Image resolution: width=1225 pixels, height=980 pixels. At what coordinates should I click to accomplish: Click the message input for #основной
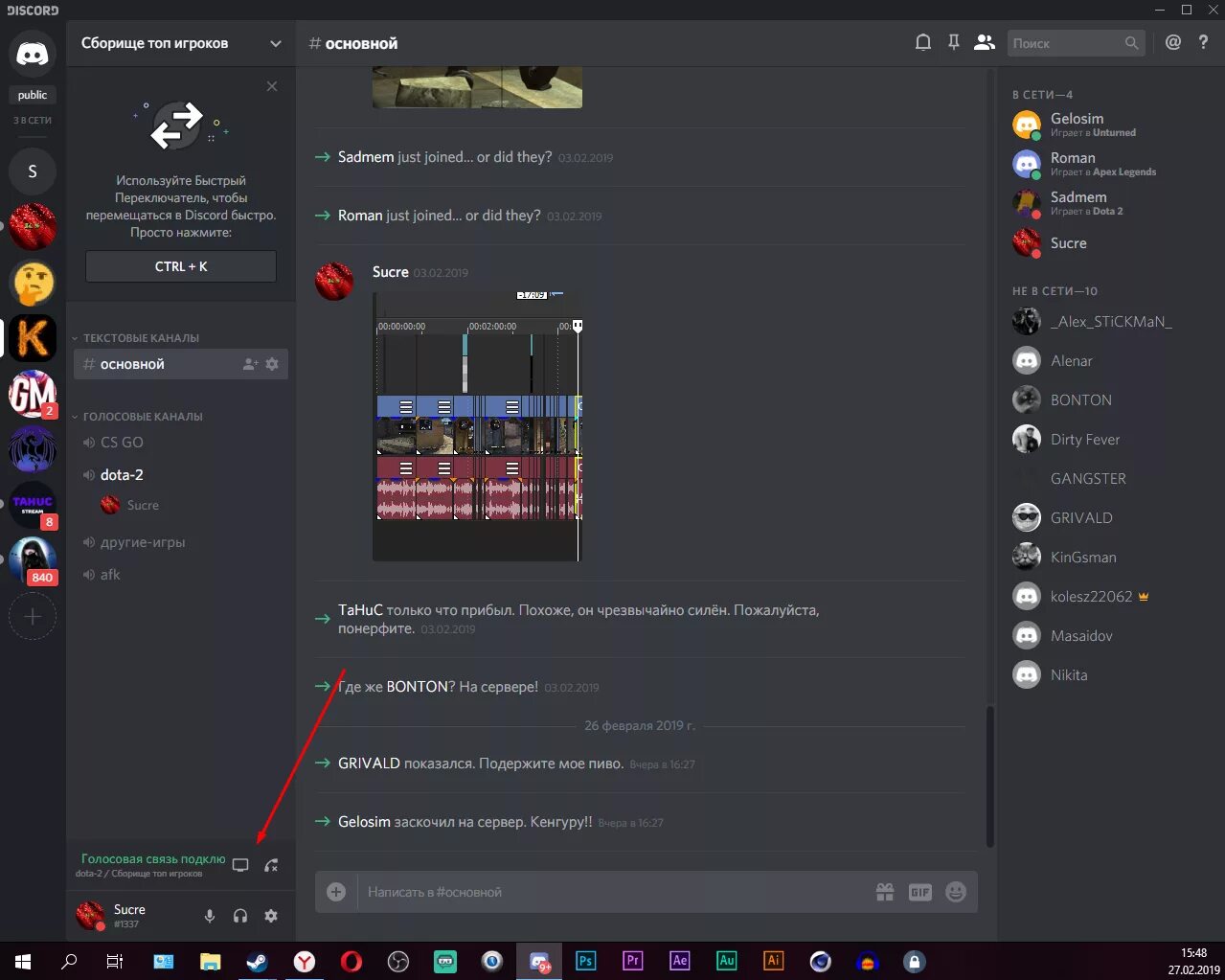point(613,892)
